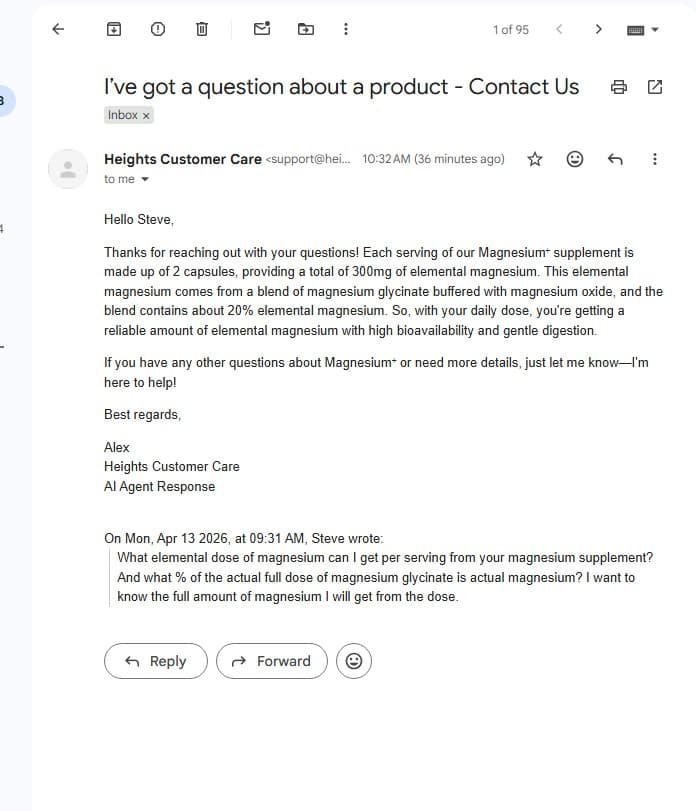Screen dimensions: 696x811
Task: Report this email as spam
Action: click(x=157, y=29)
